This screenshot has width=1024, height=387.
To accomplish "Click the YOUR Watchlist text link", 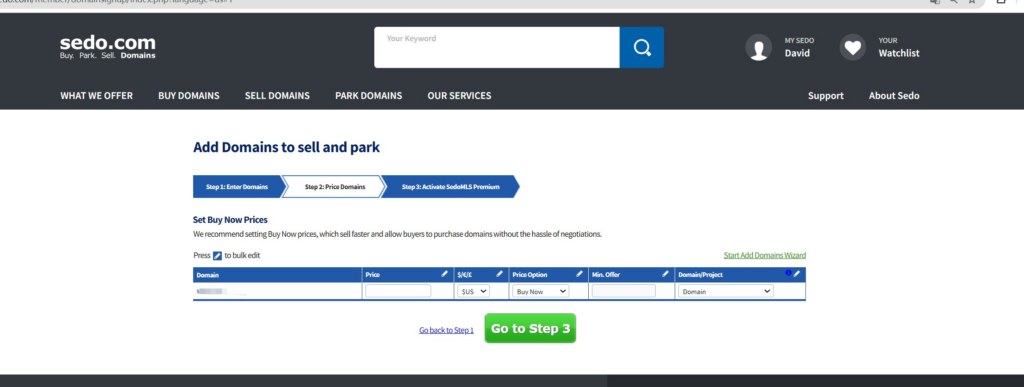I will 899,48.
